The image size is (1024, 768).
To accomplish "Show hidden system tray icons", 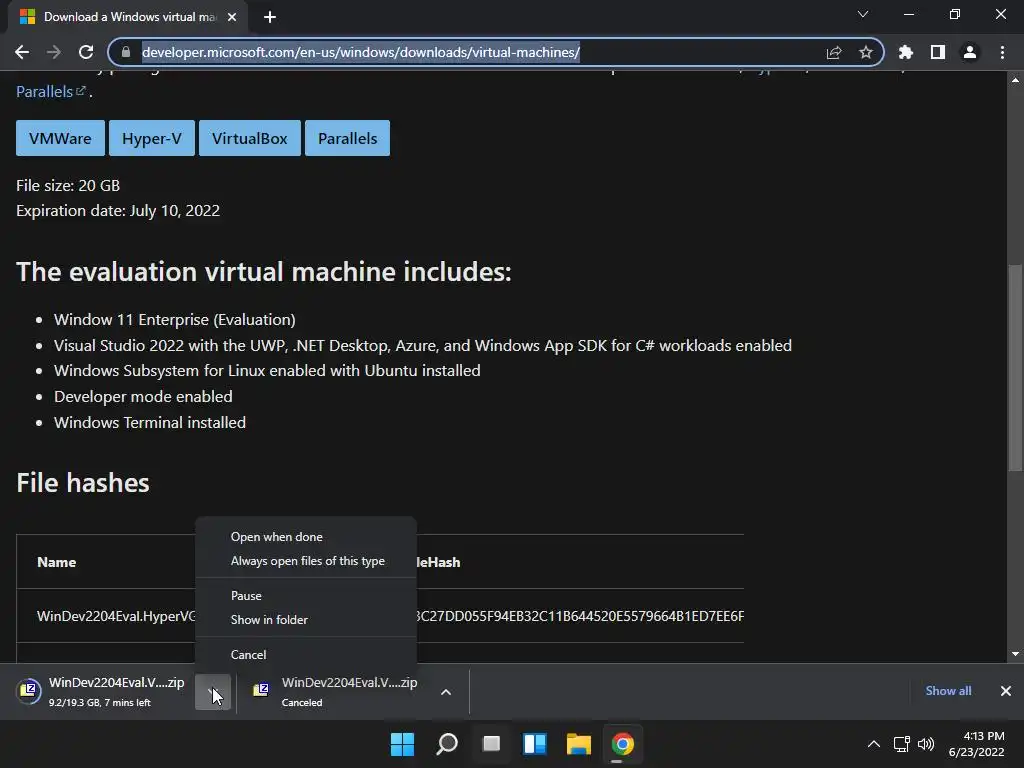I will (874, 744).
